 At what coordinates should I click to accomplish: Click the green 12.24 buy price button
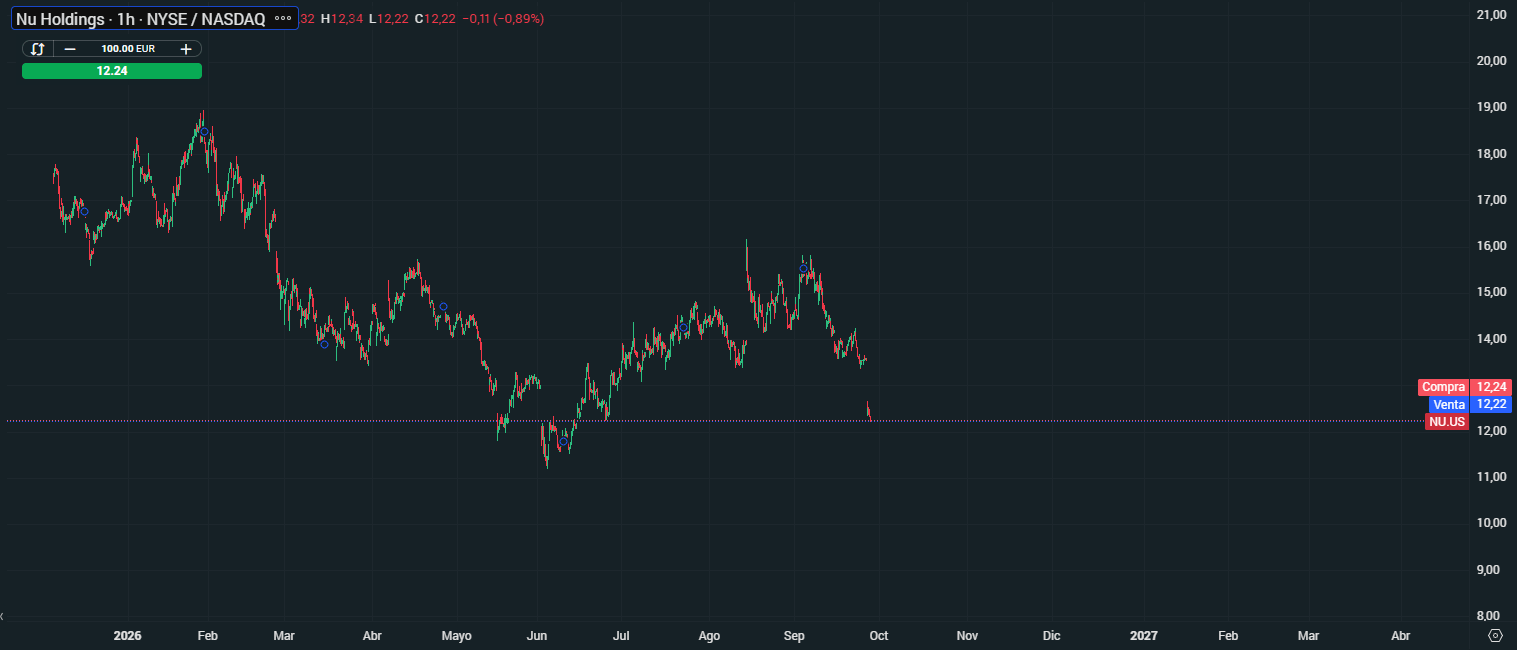click(112, 71)
